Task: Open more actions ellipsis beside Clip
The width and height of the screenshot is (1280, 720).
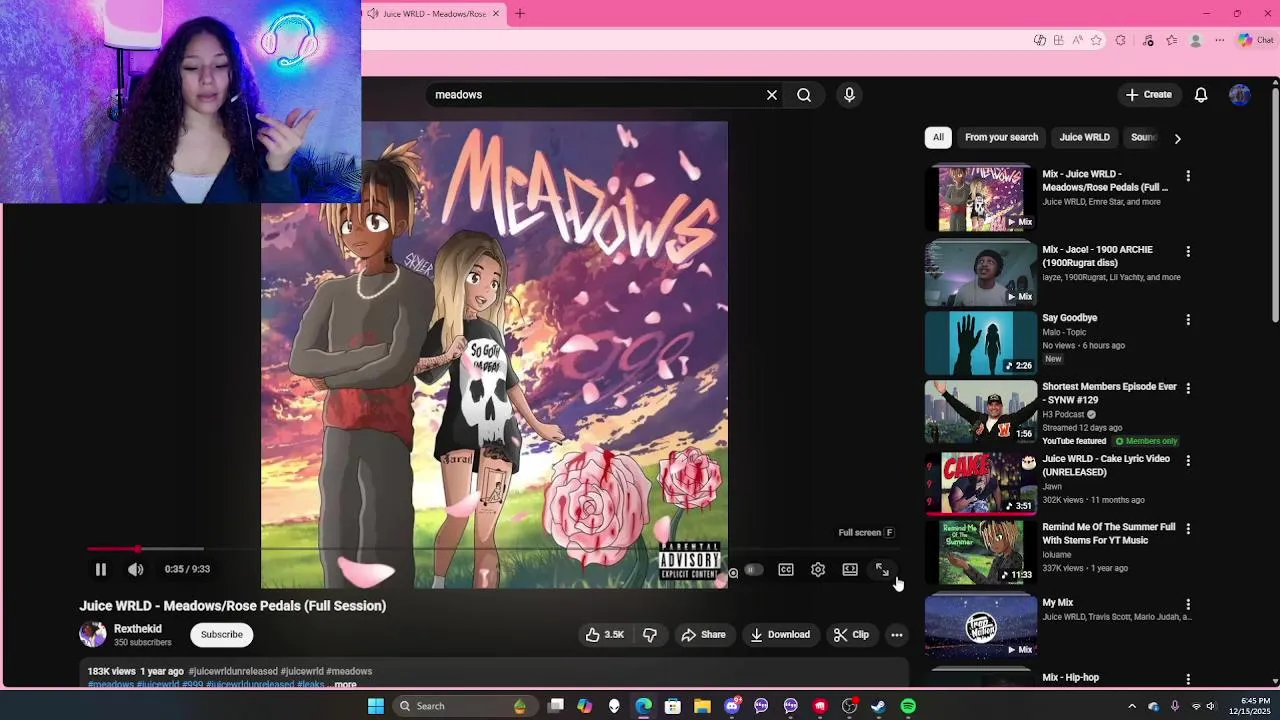Action: (897, 635)
